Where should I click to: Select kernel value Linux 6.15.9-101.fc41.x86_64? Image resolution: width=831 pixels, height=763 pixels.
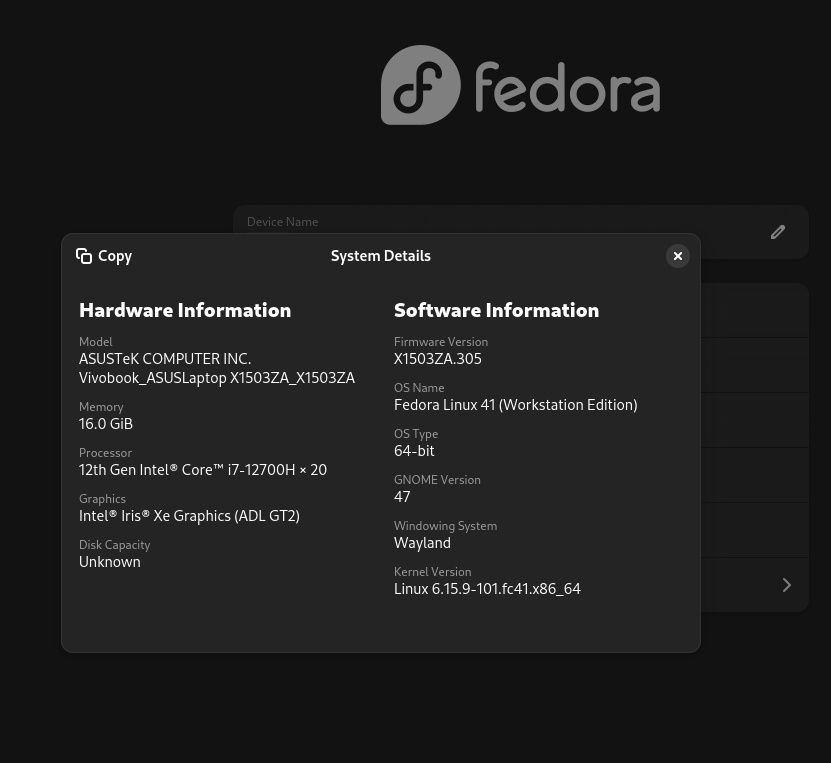[488, 589]
